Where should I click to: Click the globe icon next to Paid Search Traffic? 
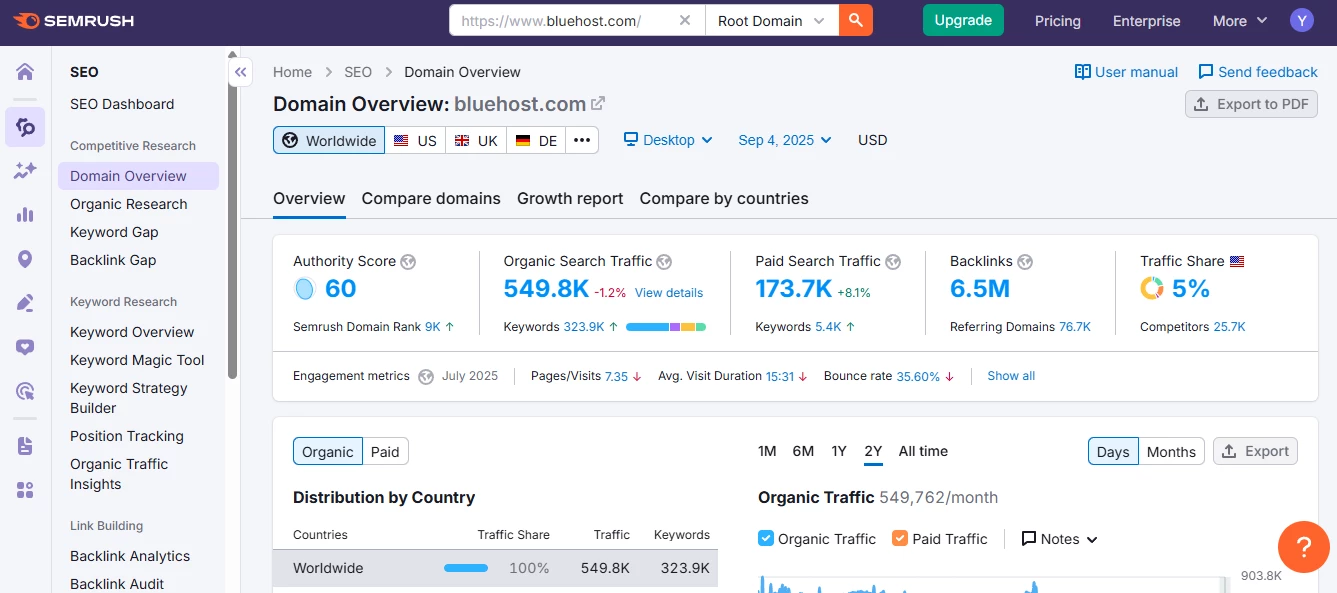pos(893,262)
